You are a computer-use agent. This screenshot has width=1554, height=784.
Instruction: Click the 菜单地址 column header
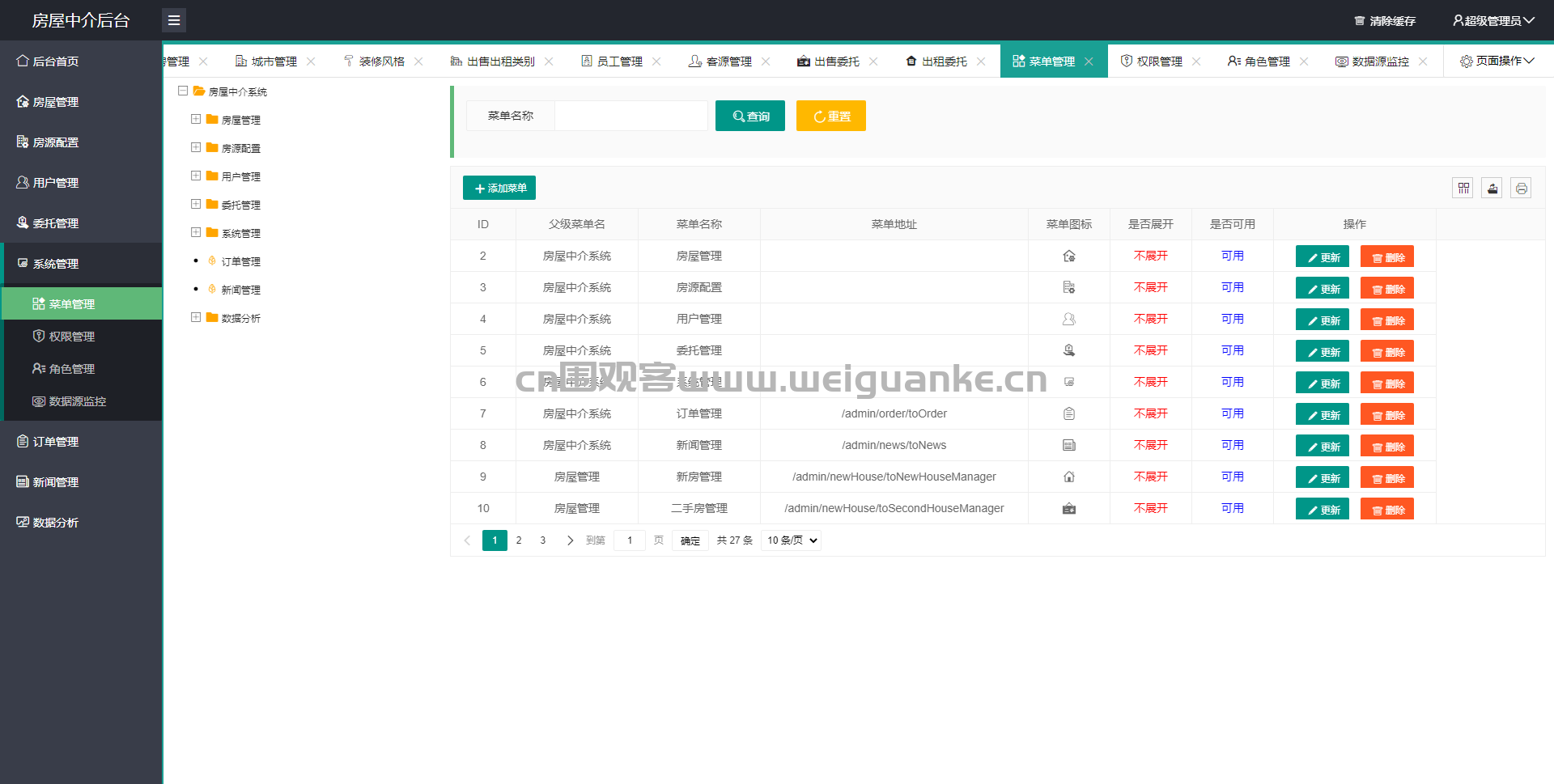coord(894,224)
